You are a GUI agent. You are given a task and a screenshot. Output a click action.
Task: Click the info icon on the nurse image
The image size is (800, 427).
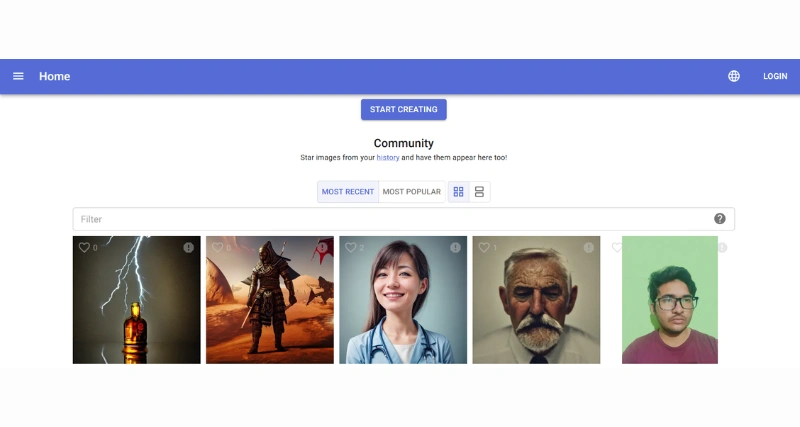[x=455, y=248]
